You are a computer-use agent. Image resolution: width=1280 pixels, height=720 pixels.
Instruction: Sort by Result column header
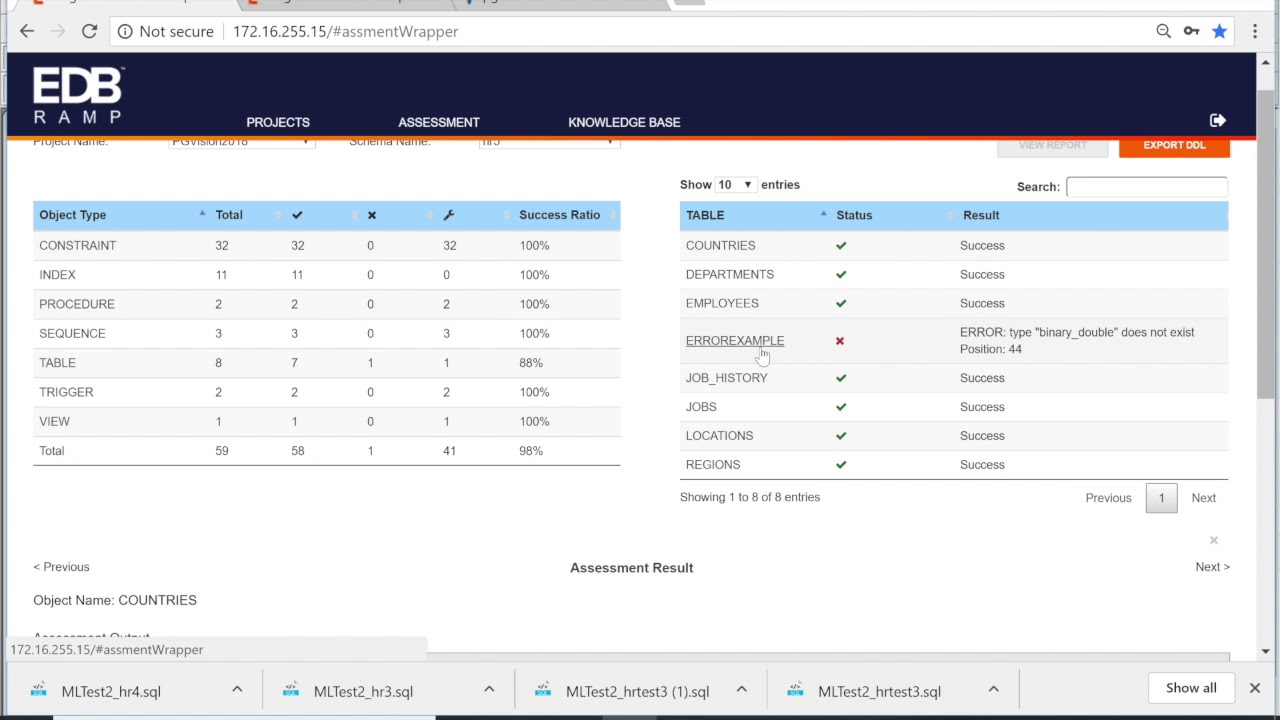(x=1092, y=215)
